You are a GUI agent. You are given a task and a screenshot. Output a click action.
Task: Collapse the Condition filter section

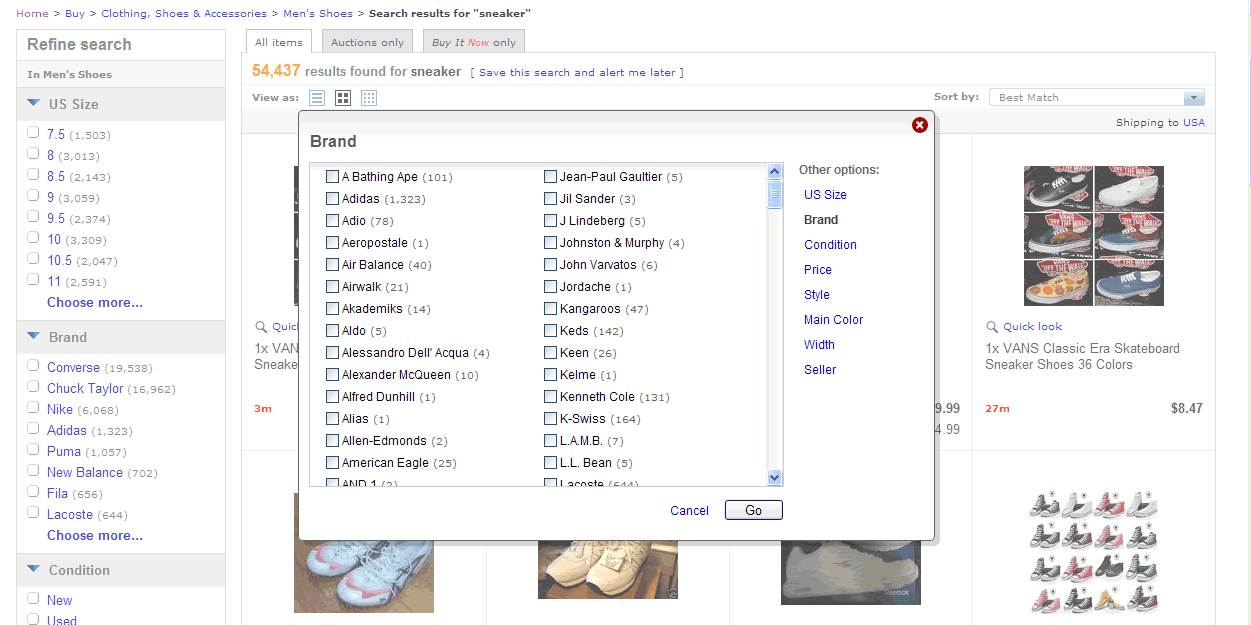click(34, 570)
